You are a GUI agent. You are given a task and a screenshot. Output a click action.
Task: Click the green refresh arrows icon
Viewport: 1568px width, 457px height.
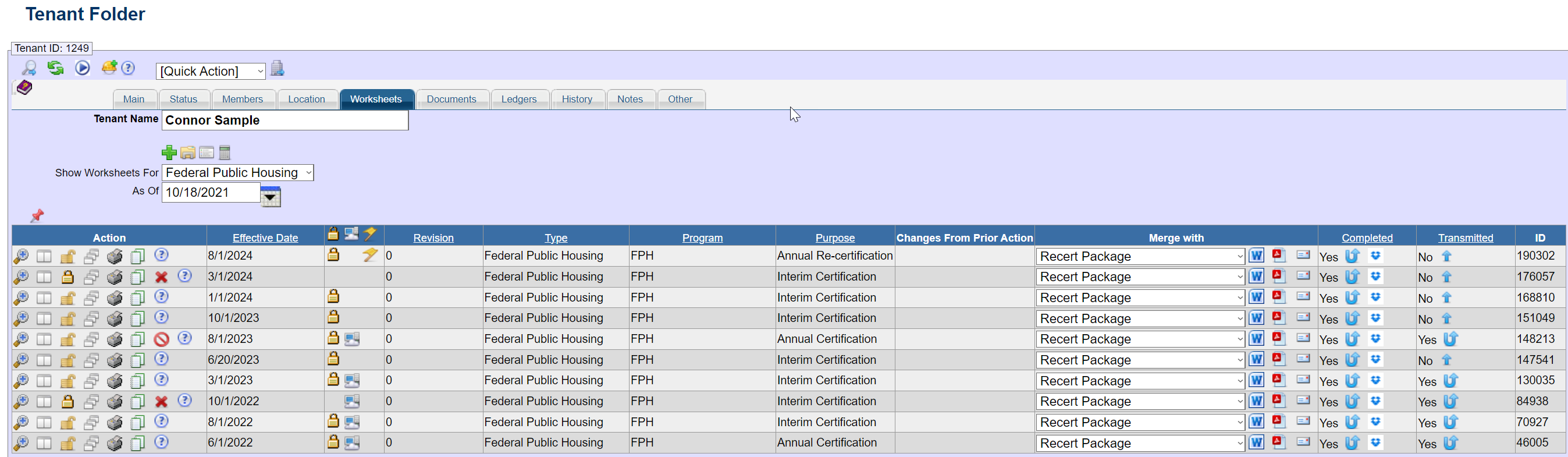[x=55, y=68]
